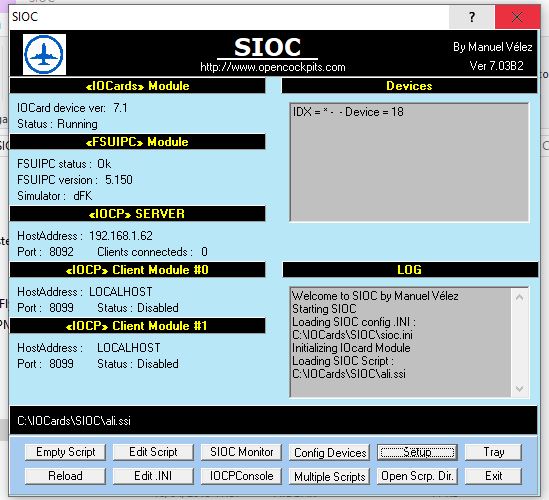This screenshot has height=500, width=549.
Task: Click the '<IOCP> SERVER' header
Action: [x=138, y=214]
